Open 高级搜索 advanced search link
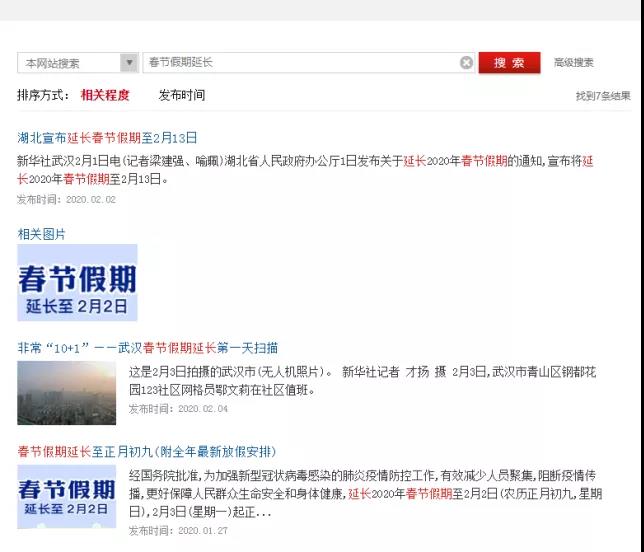Screen dimensions: 644x552 (573, 62)
